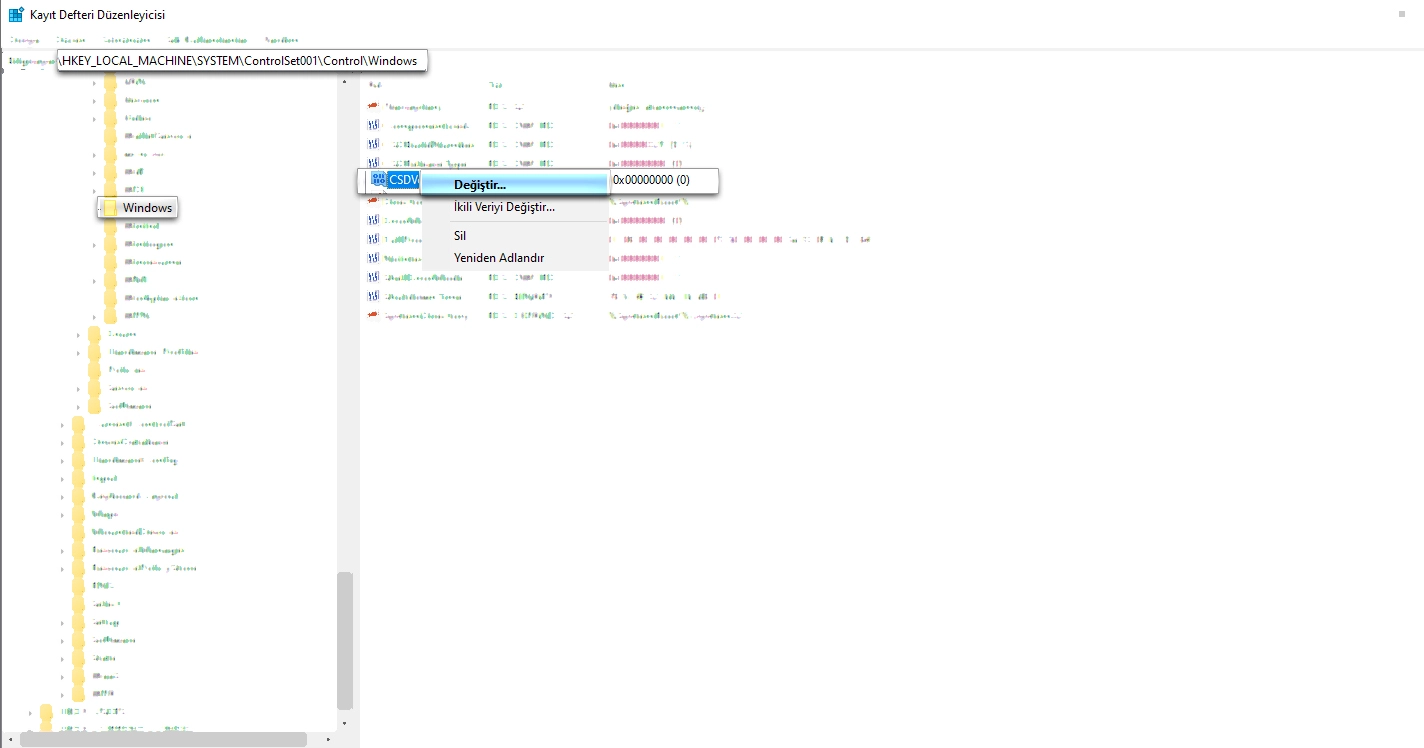Choose Değiştir... from the context menu
Screen dimensions: 1424x748
[479, 185]
